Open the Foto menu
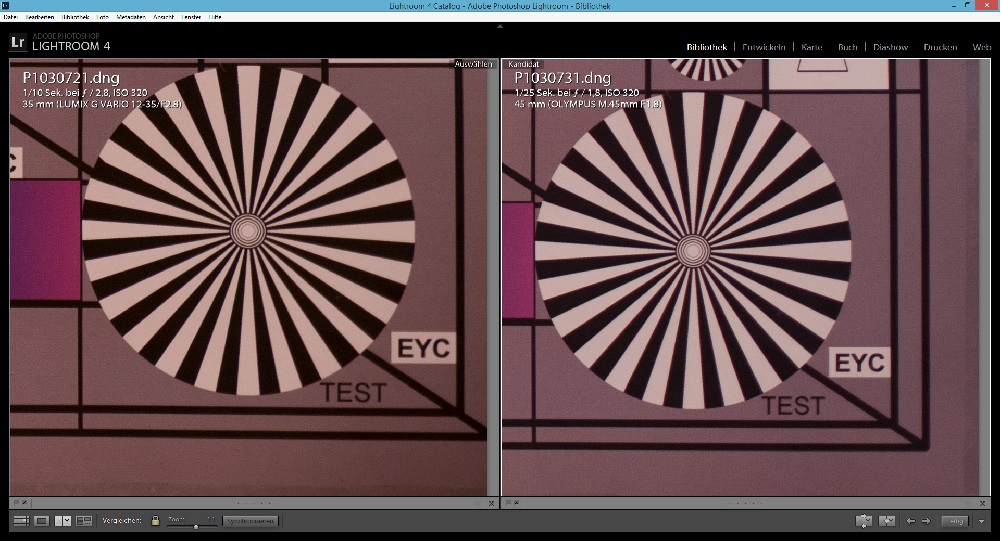 click(x=103, y=17)
